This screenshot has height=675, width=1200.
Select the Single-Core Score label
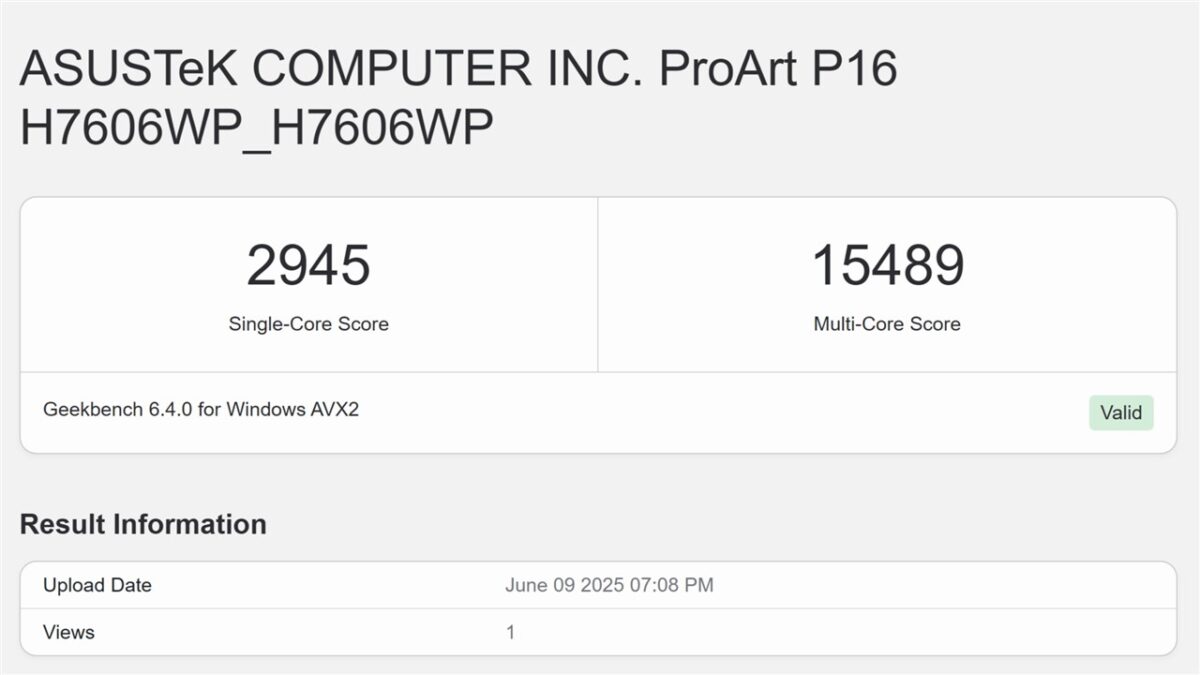coord(308,324)
